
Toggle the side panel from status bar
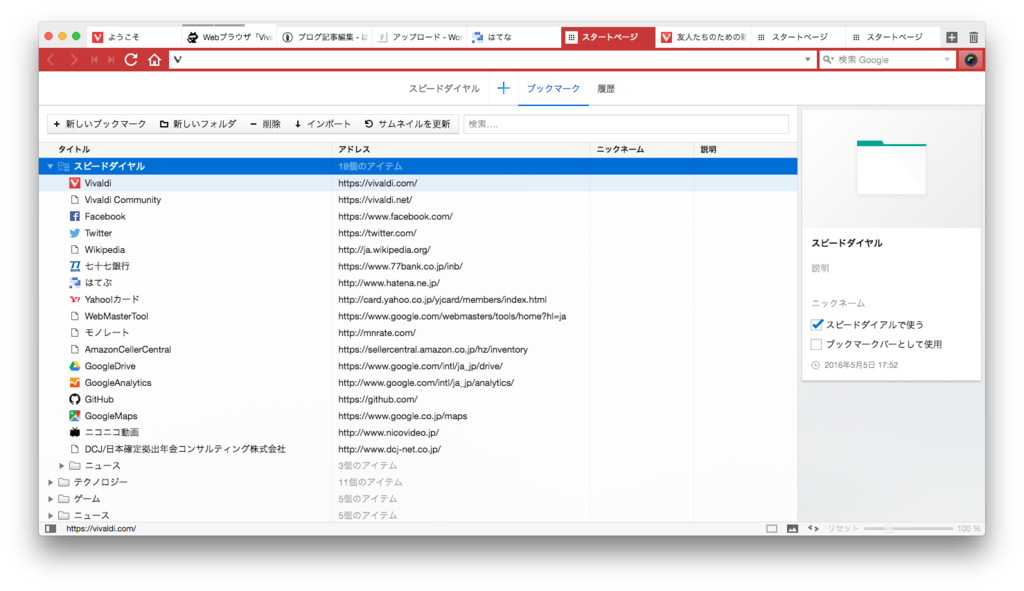point(50,528)
